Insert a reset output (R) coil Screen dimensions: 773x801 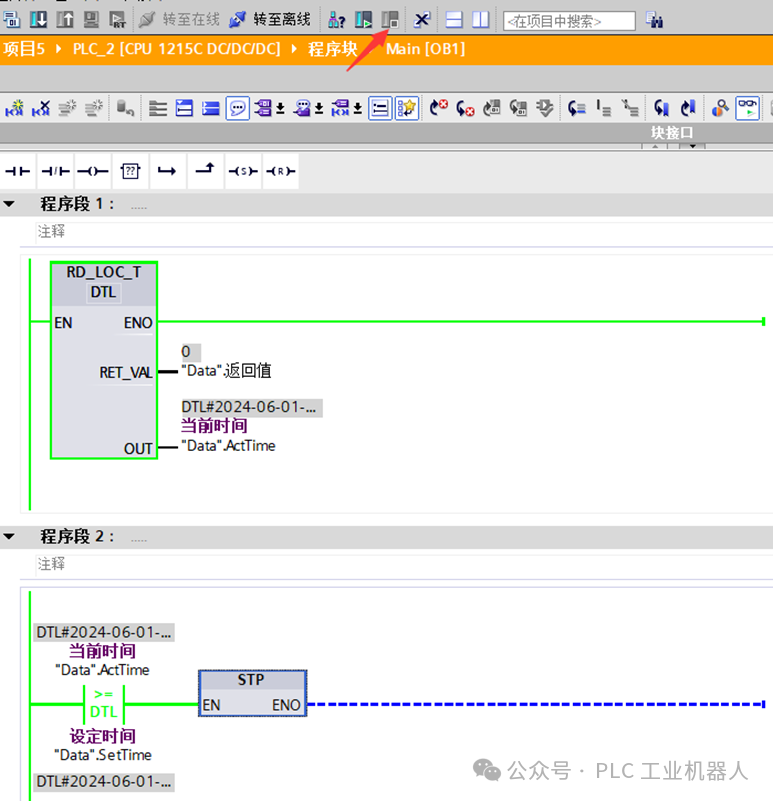pos(280,171)
